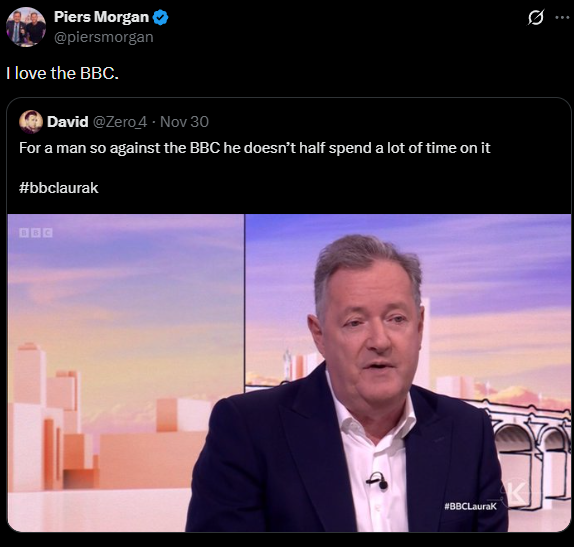This screenshot has width=574, height=547.
Task: Click the quoted text 'For a man so against the BBC'
Action: pos(120,148)
